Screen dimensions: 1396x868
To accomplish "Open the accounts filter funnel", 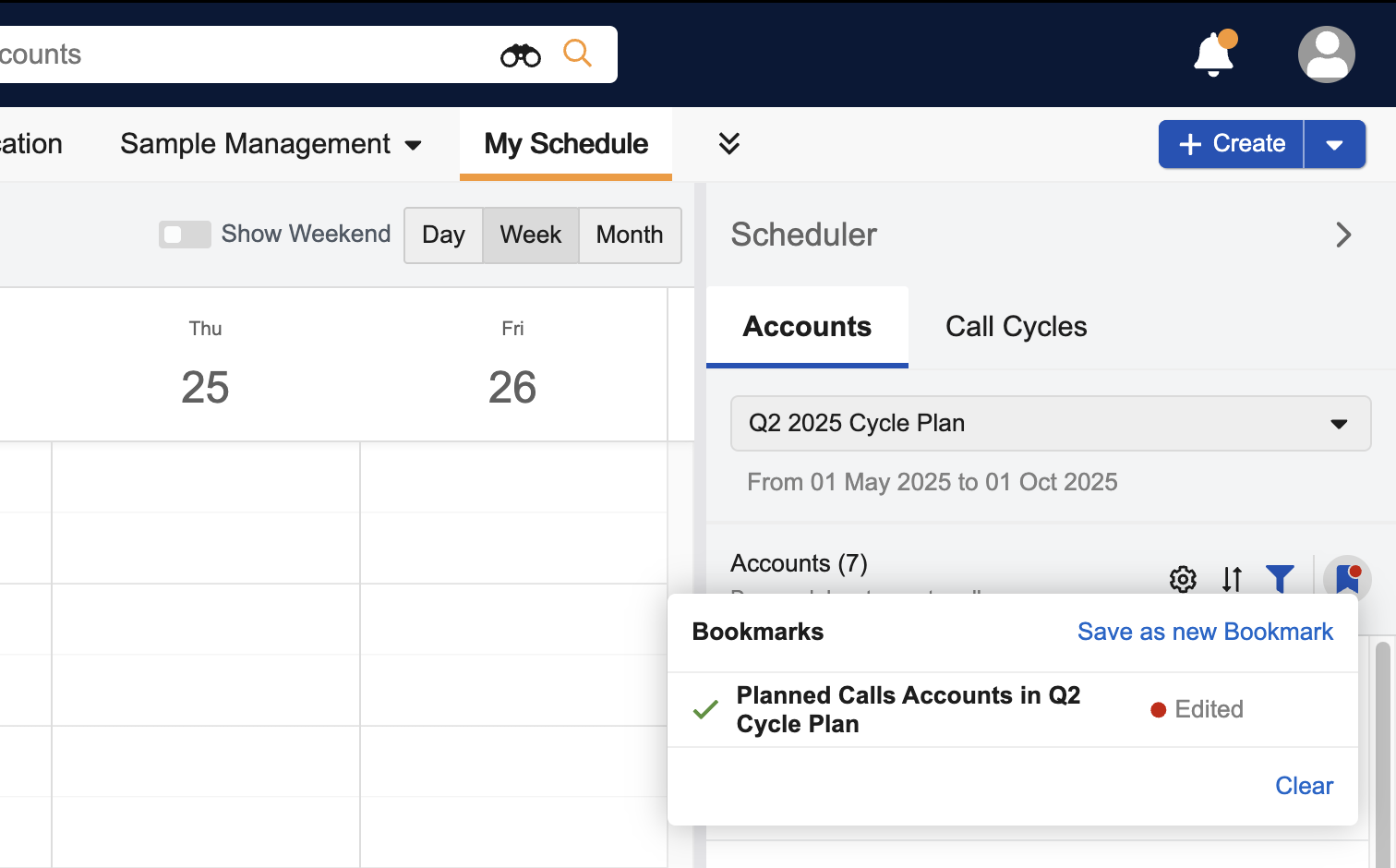I will point(1280,579).
